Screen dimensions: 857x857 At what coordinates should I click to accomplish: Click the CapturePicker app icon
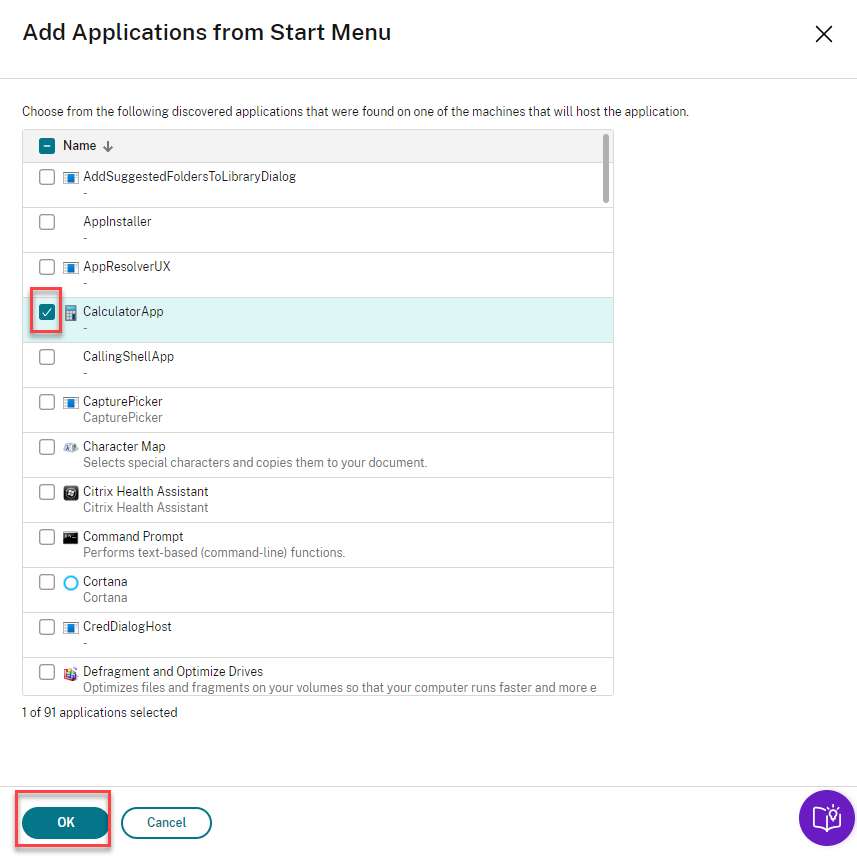pos(71,402)
